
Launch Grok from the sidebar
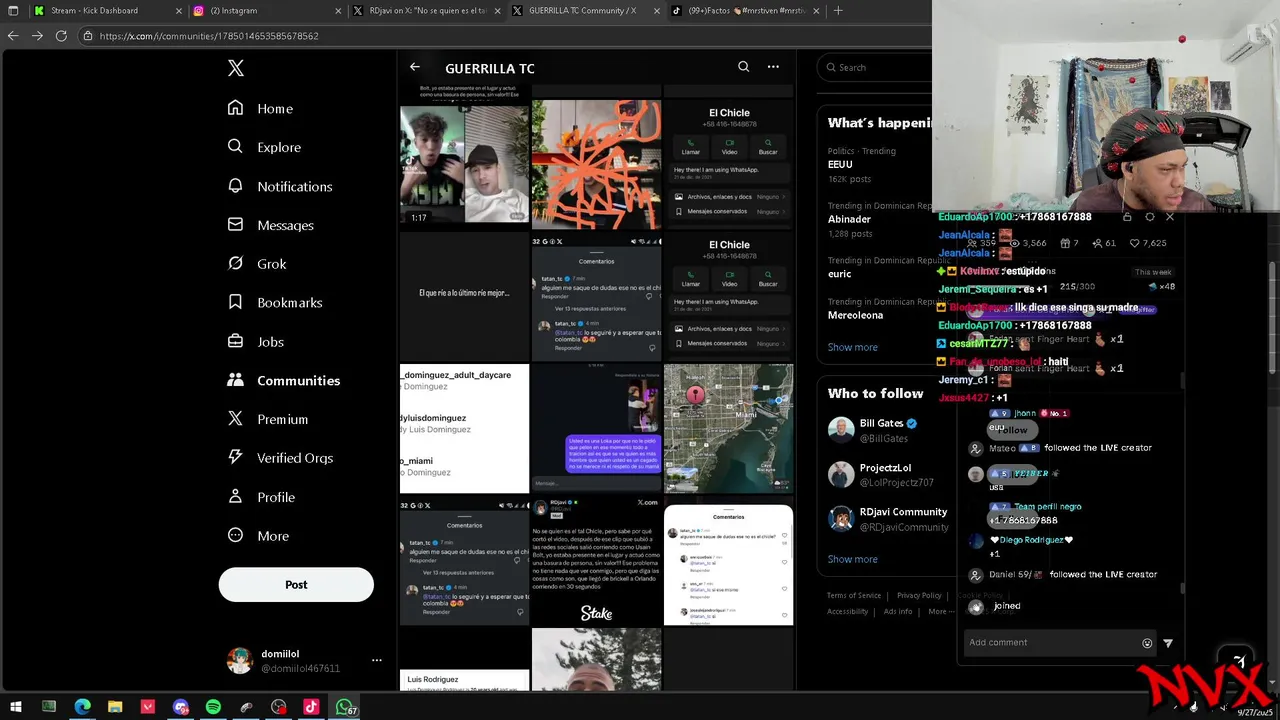coord(257,264)
